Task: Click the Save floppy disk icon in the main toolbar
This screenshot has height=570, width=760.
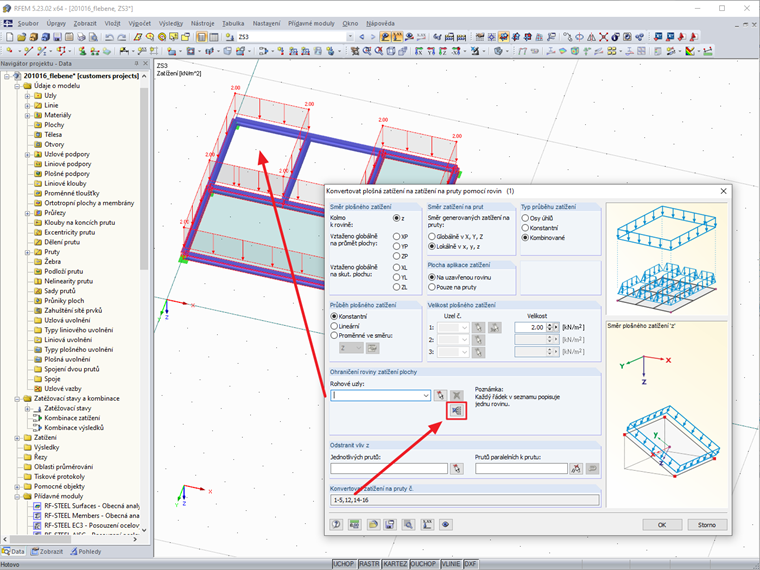Action: tap(57, 37)
